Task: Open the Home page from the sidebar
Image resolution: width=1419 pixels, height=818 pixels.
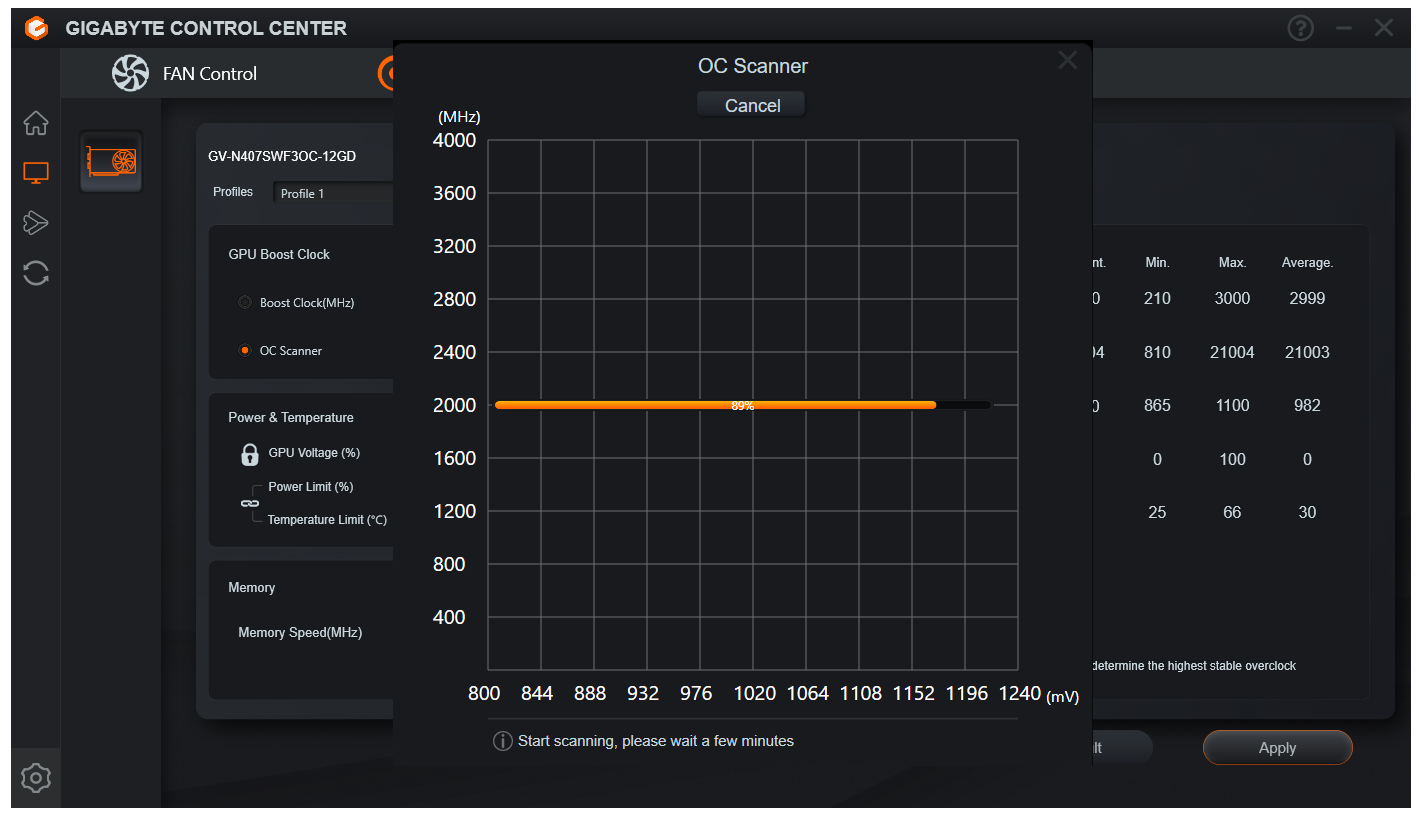Action: 36,123
